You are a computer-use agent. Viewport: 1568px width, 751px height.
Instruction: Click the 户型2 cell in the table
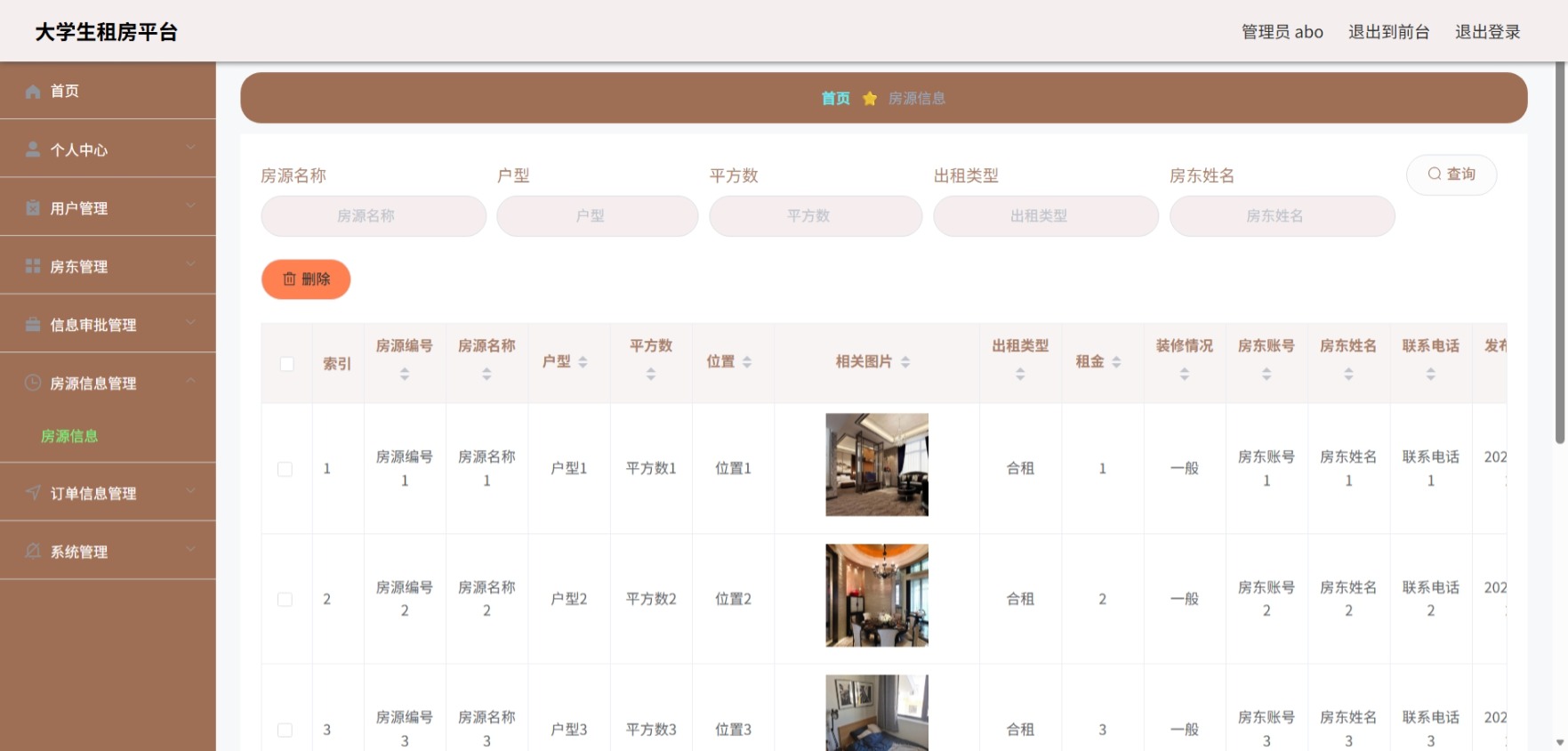(x=569, y=599)
